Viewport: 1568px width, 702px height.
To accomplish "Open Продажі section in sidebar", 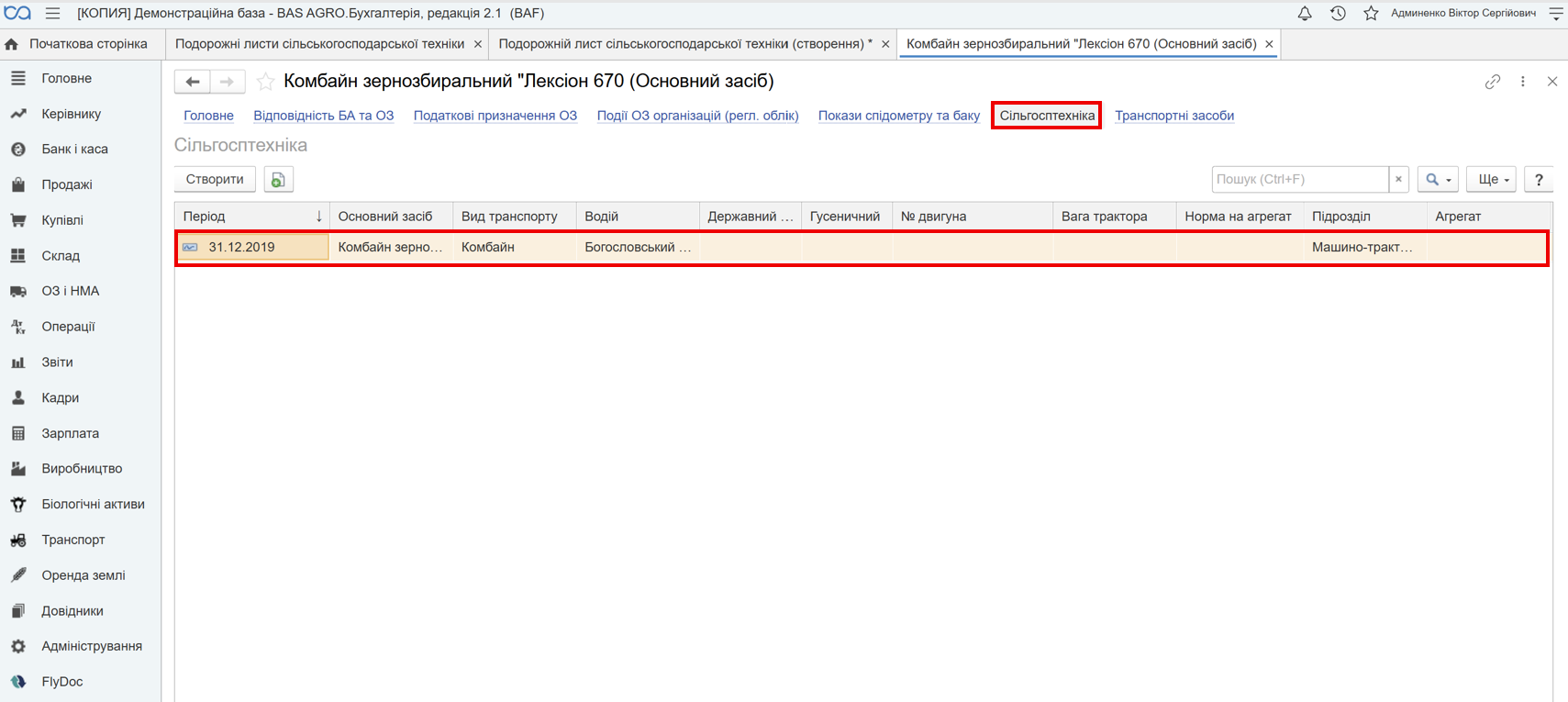I will point(66,184).
